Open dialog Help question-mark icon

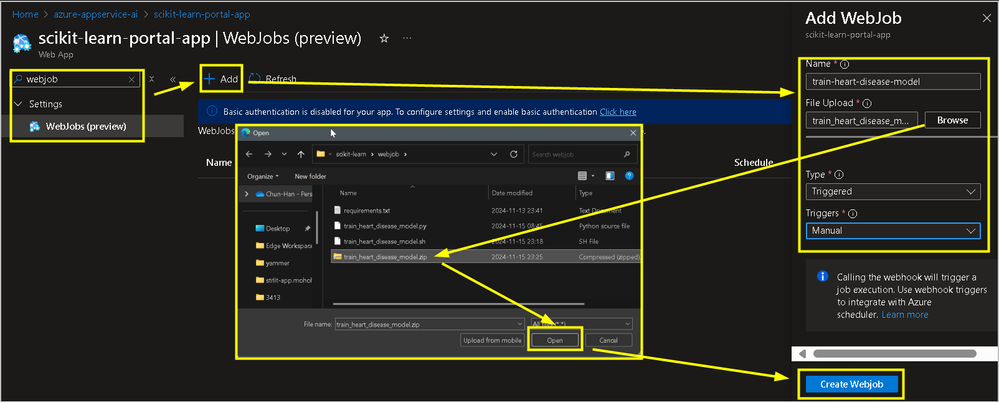[629, 176]
